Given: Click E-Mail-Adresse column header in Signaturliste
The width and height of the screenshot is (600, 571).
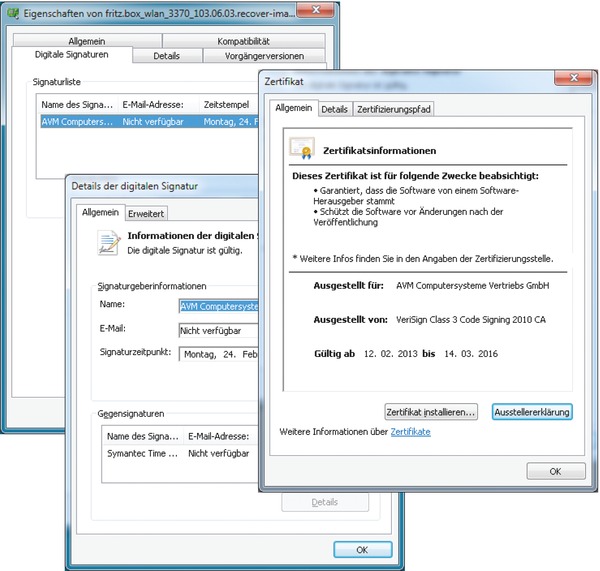Looking at the screenshot, I should pyautogui.click(x=158, y=104).
